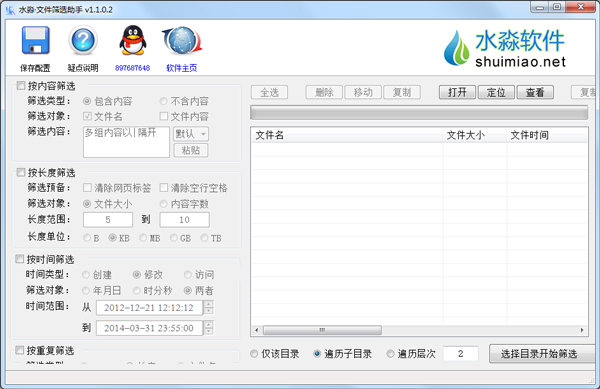Click the file list scroll left arrow
This screenshot has width=600, height=389.
tap(257, 330)
